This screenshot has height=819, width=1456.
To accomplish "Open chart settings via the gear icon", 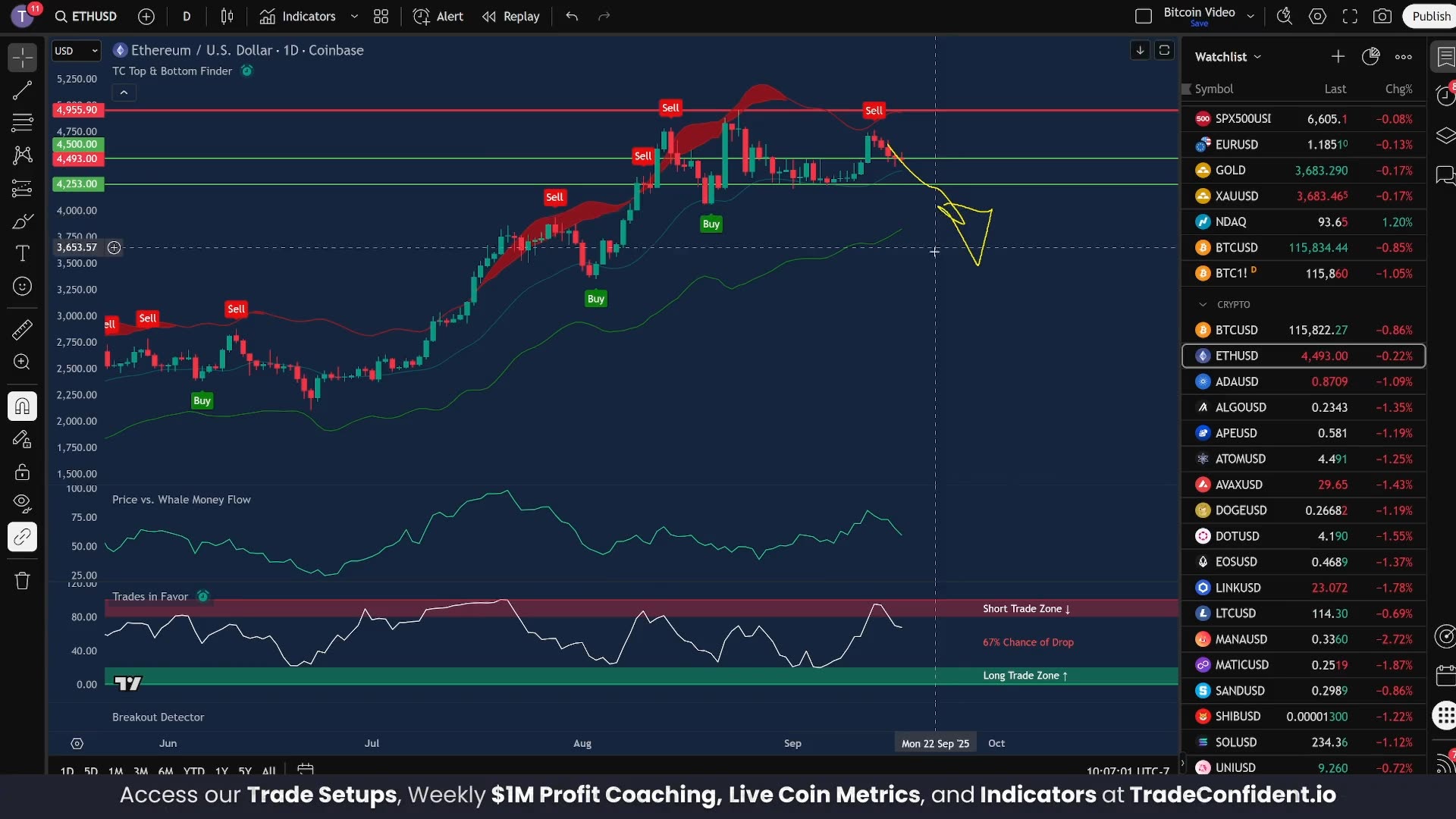I will tap(1317, 16).
